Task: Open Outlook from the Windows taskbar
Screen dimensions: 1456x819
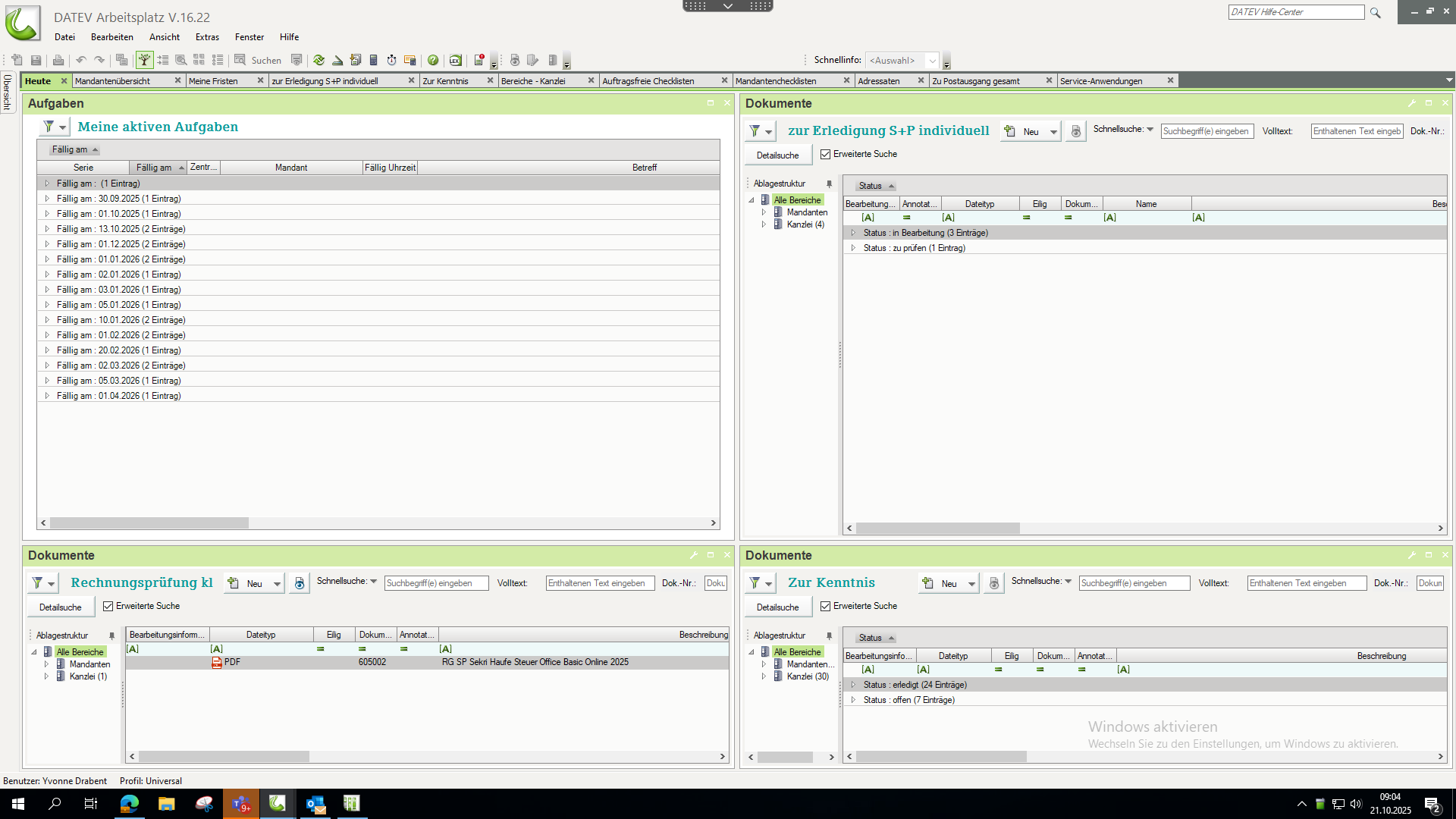Action: click(x=315, y=804)
